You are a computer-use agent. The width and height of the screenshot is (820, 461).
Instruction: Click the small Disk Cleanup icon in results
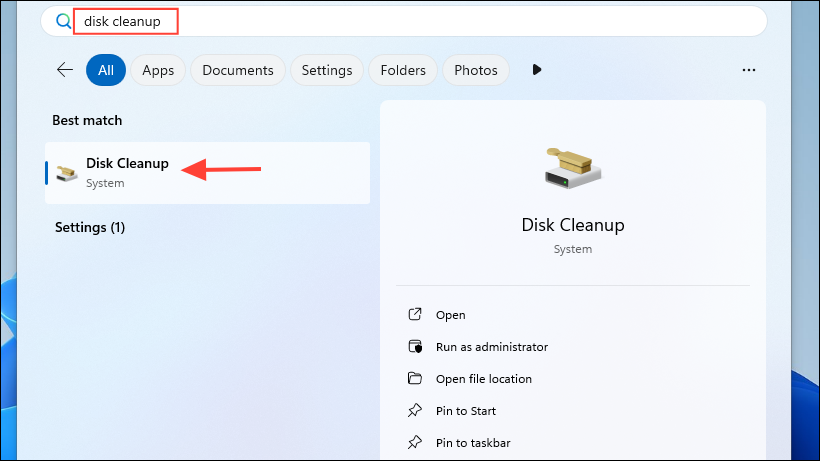[x=67, y=173]
